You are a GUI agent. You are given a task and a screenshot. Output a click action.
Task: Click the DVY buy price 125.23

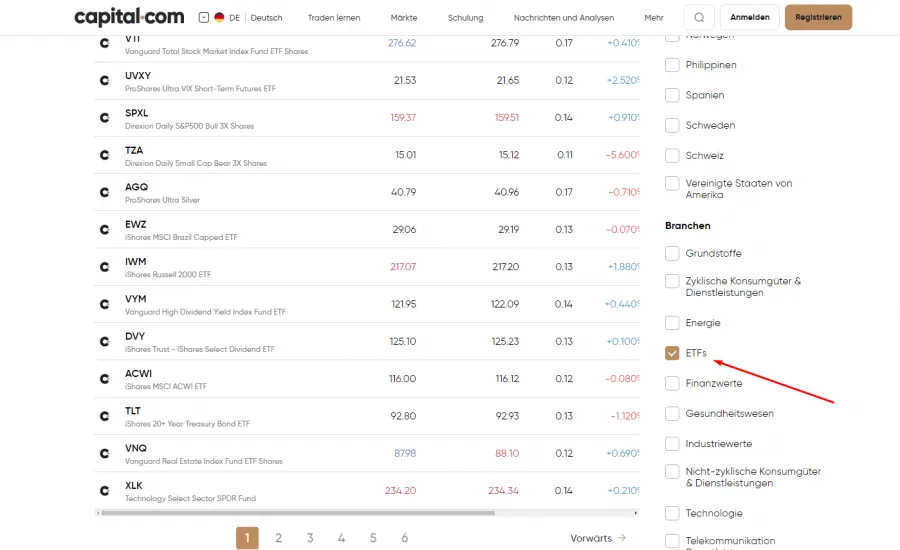point(505,342)
